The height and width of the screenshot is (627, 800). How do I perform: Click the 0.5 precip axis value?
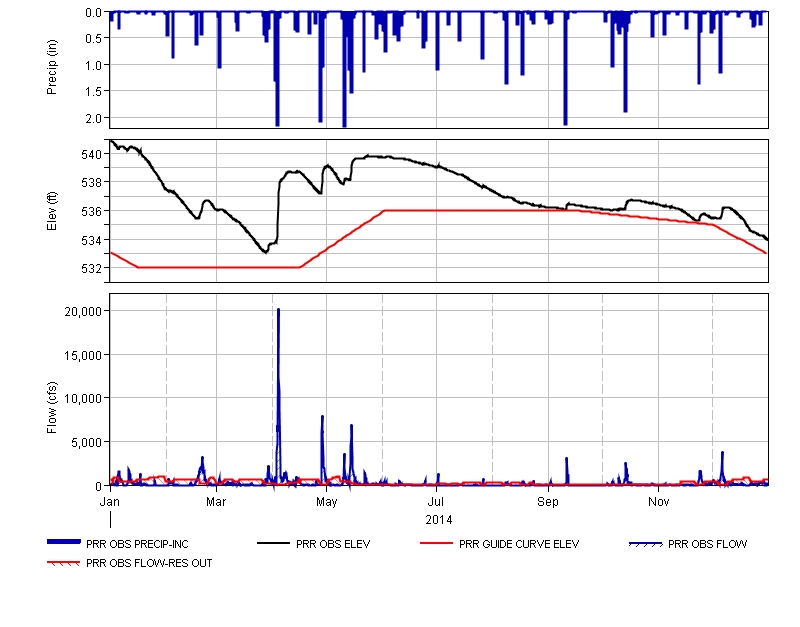94,38
